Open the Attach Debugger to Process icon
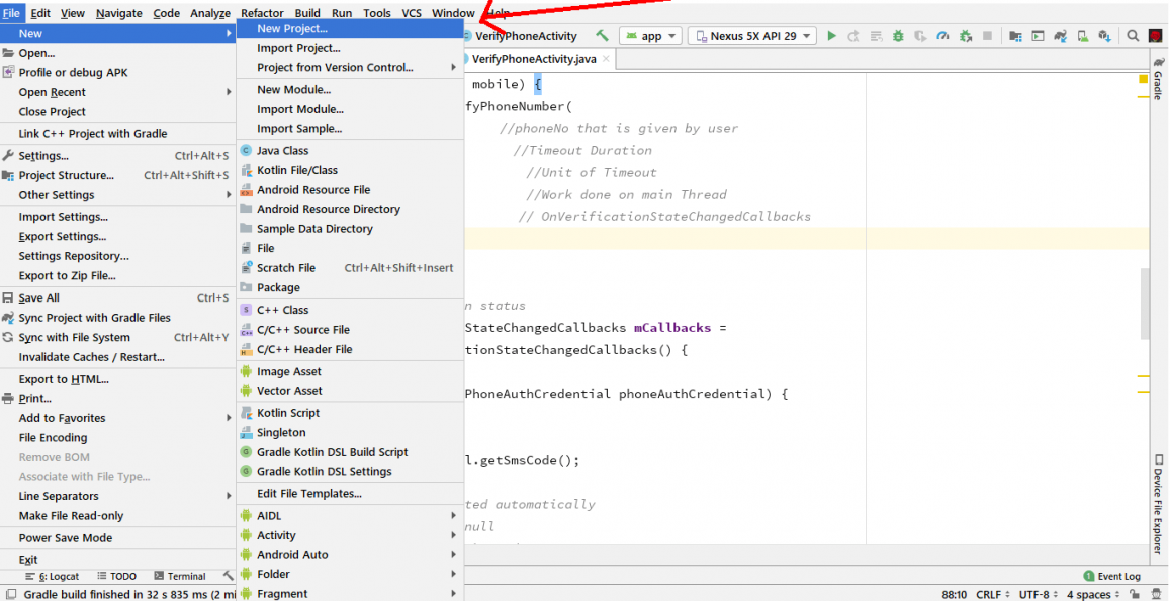This screenshot has height=601, width=1170. coord(964,34)
